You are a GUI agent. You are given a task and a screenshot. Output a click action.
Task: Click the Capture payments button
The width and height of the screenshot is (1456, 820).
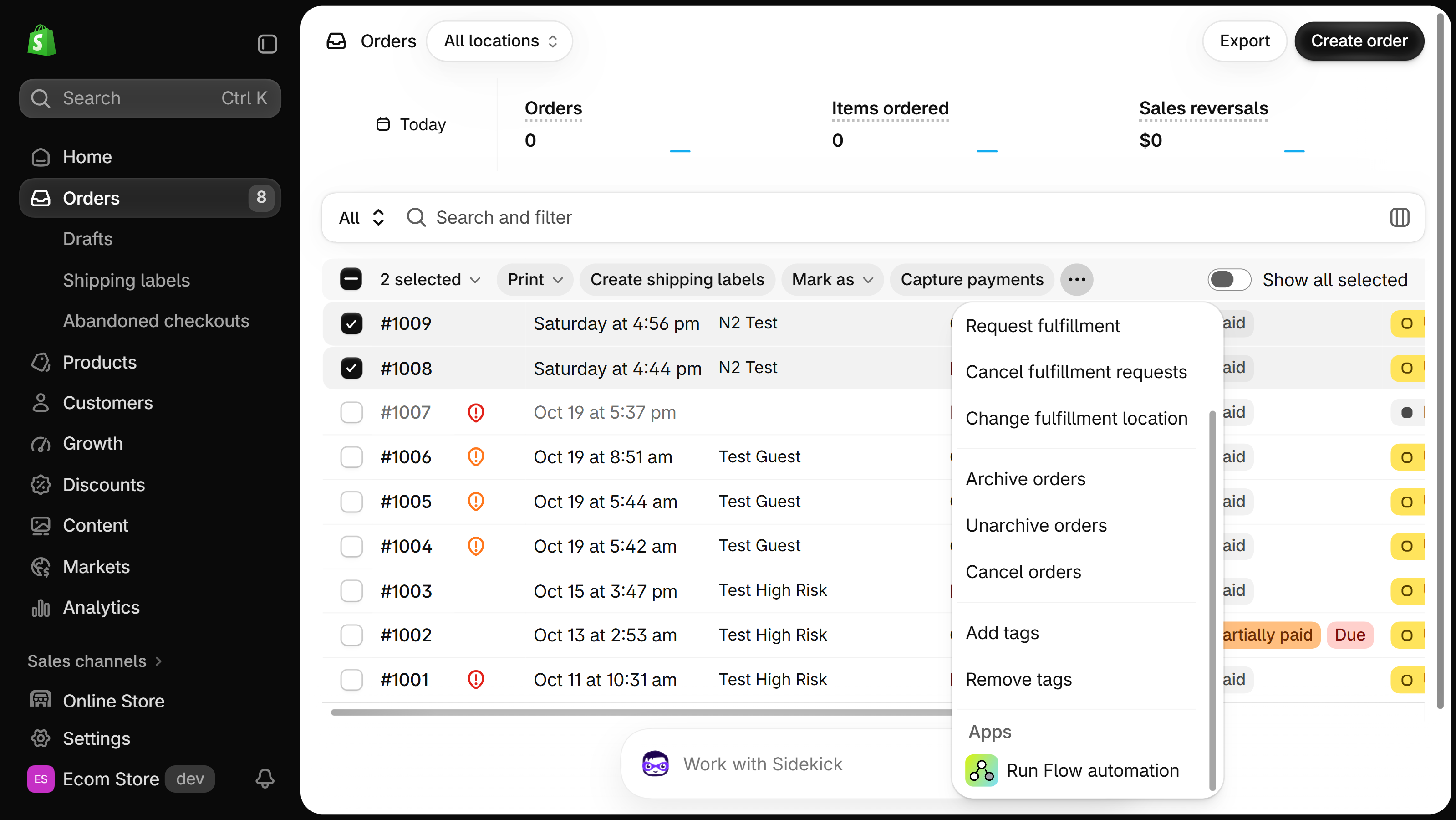[x=972, y=279]
